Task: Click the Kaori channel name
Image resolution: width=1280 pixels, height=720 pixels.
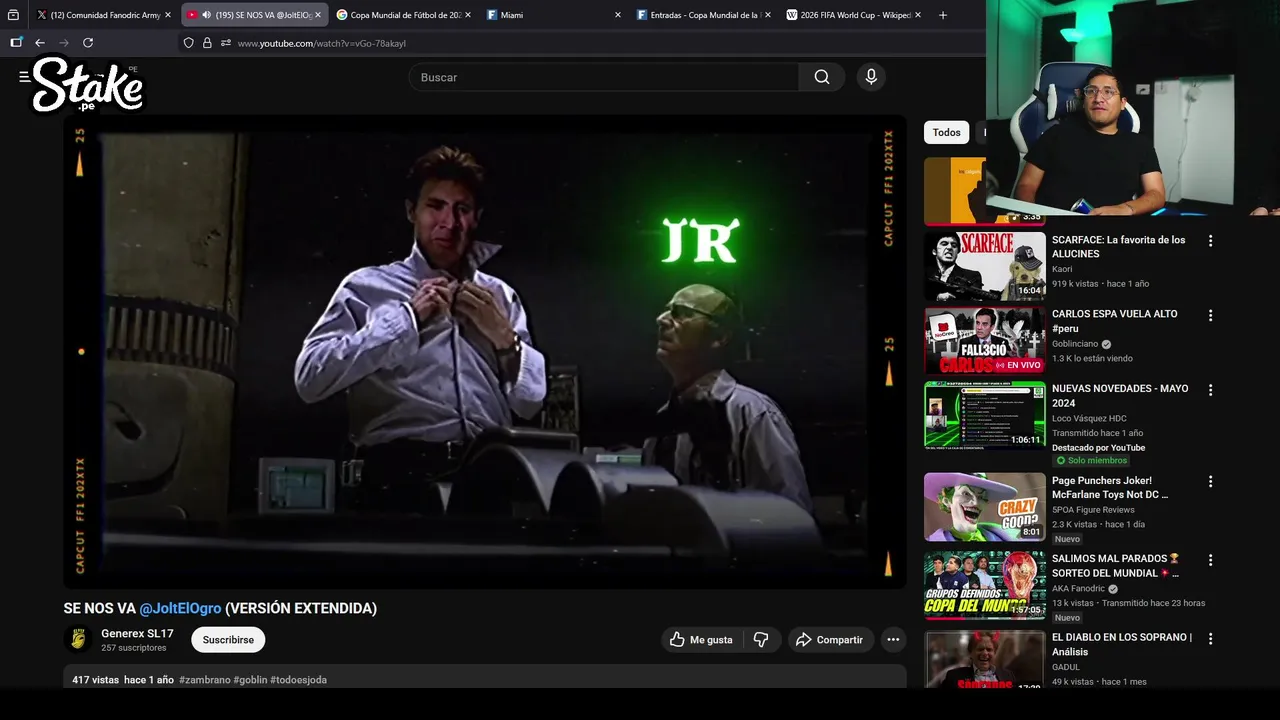Action: pos(1062,269)
